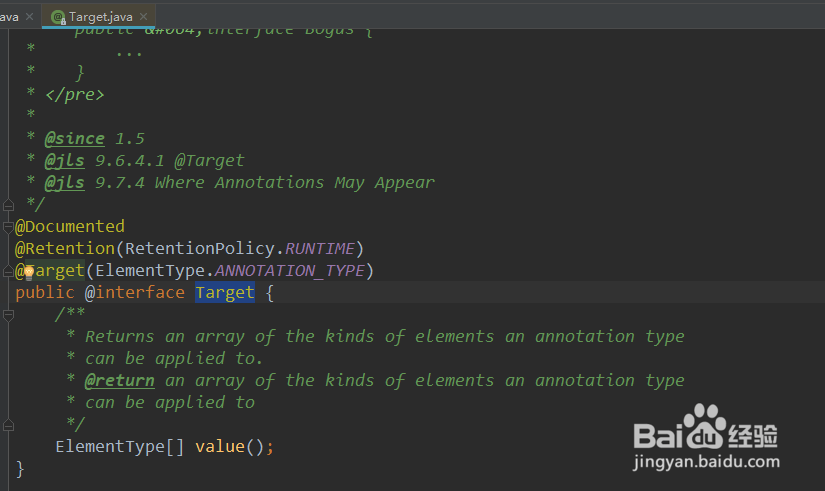Collapse the inner javadoc starting with /**

8,315
